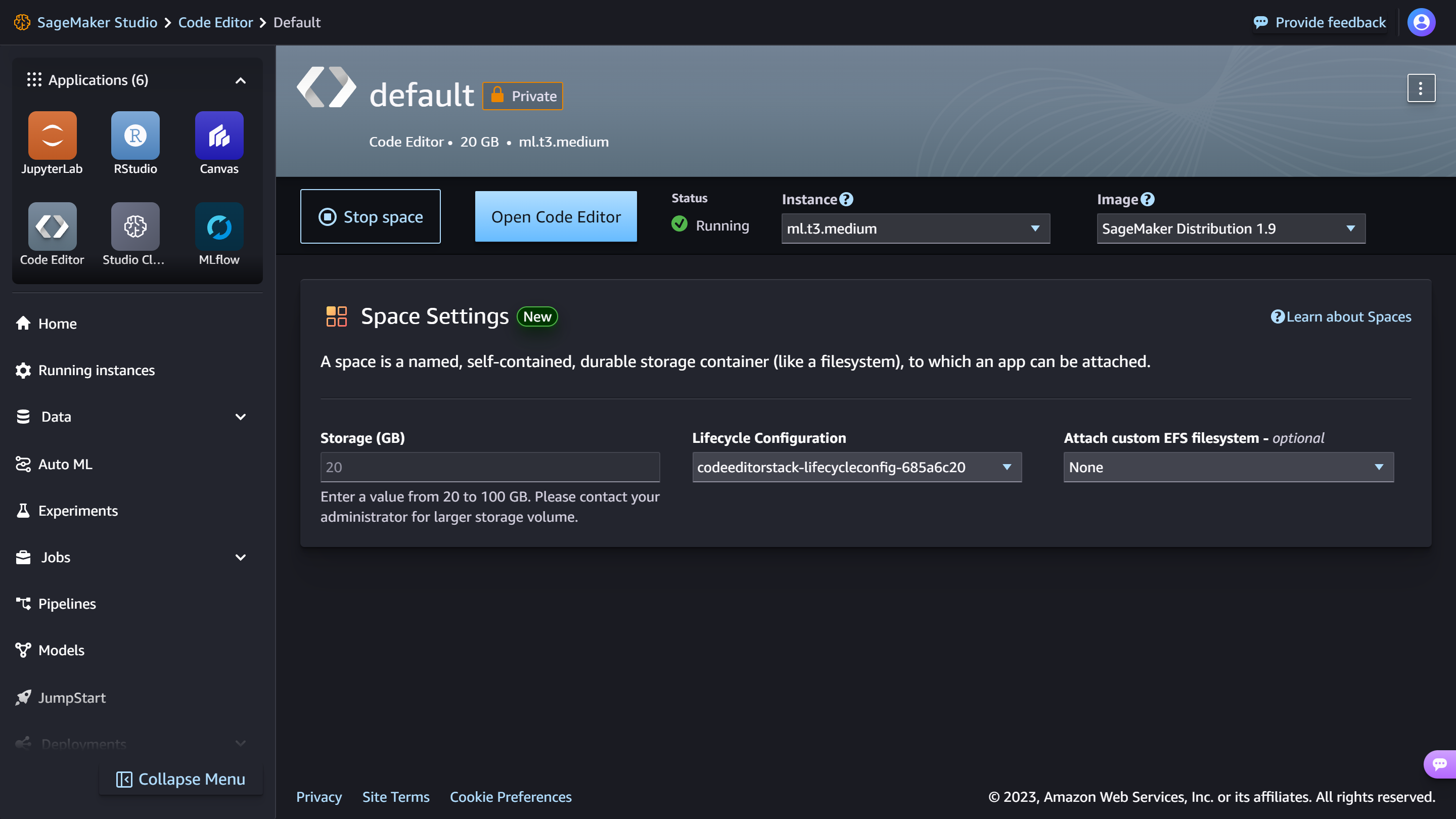Navigate to Code Editor breadcrumb
The image size is (1456, 819).
[x=215, y=22]
